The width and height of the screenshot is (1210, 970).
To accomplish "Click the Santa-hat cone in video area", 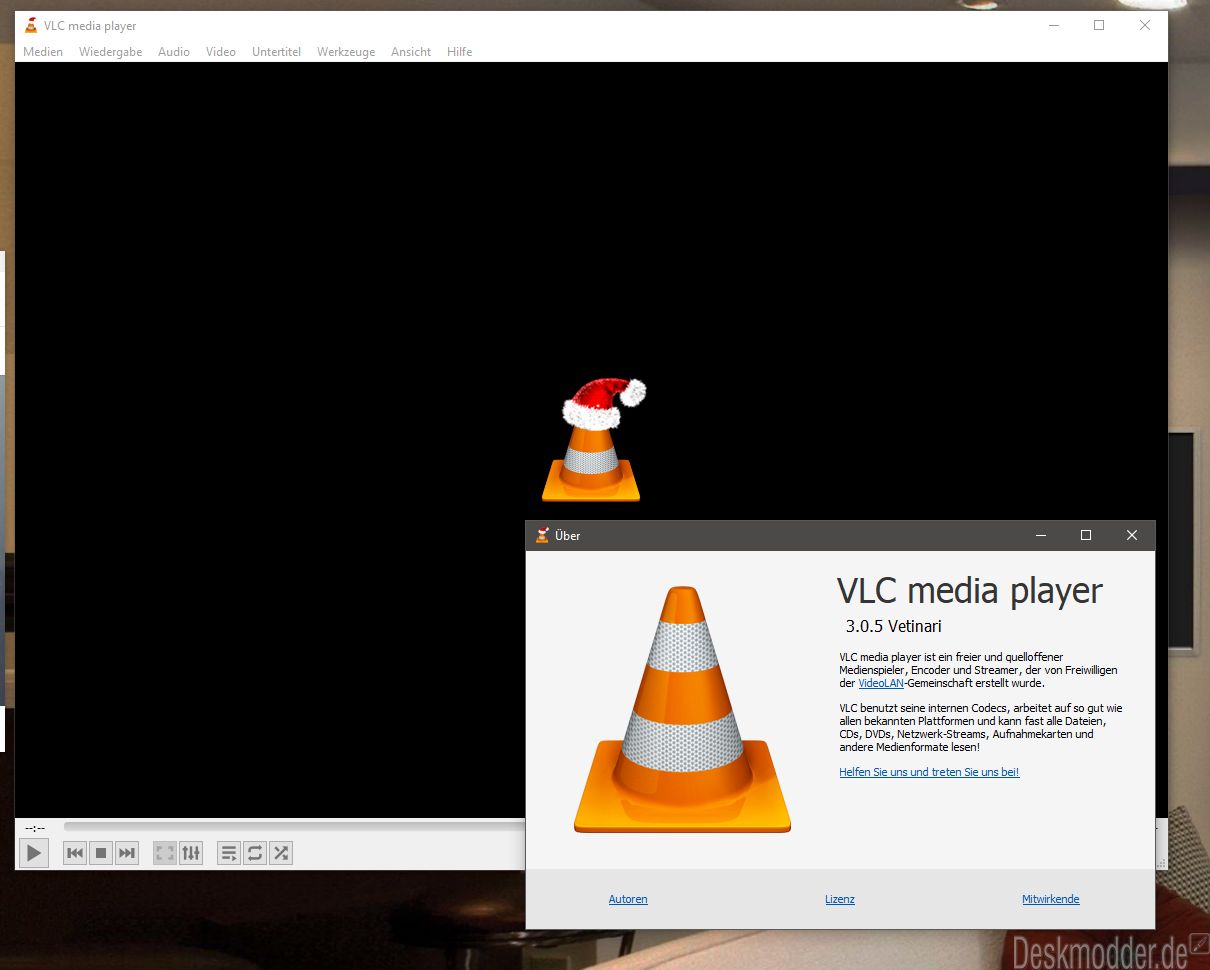I will pyautogui.click(x=594, y=440).
